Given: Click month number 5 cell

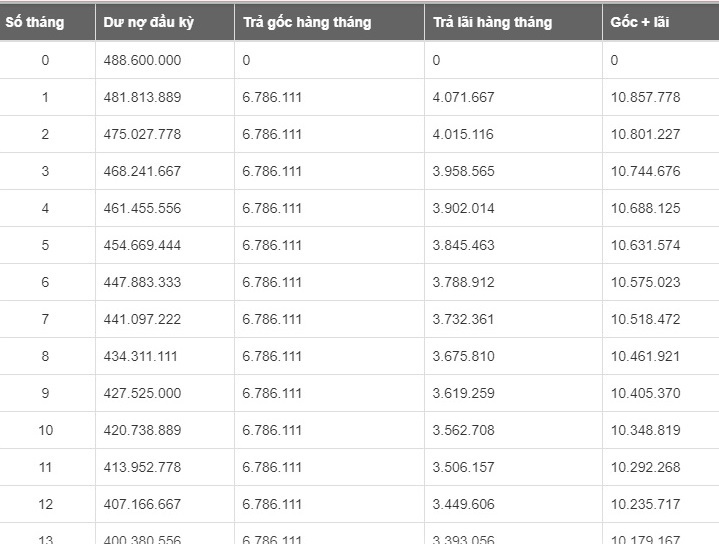Looking at the screenshot, I should 45,245.
